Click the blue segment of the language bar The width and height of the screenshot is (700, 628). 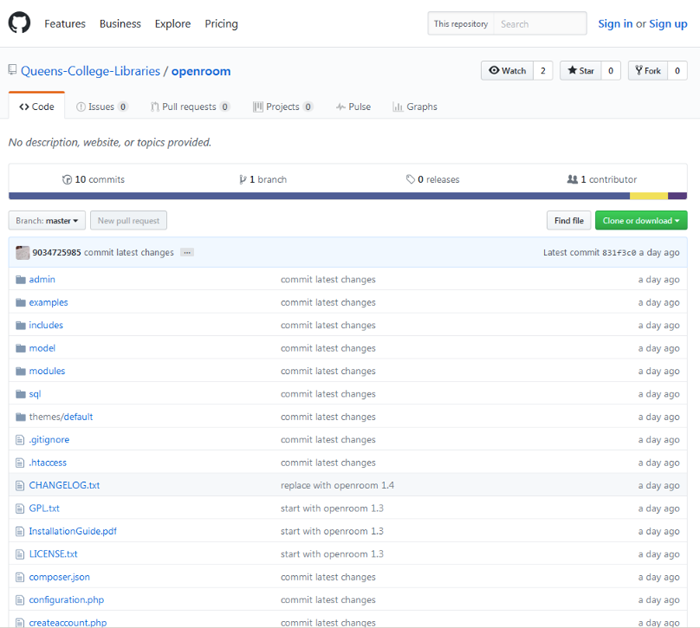pos(319,196)
